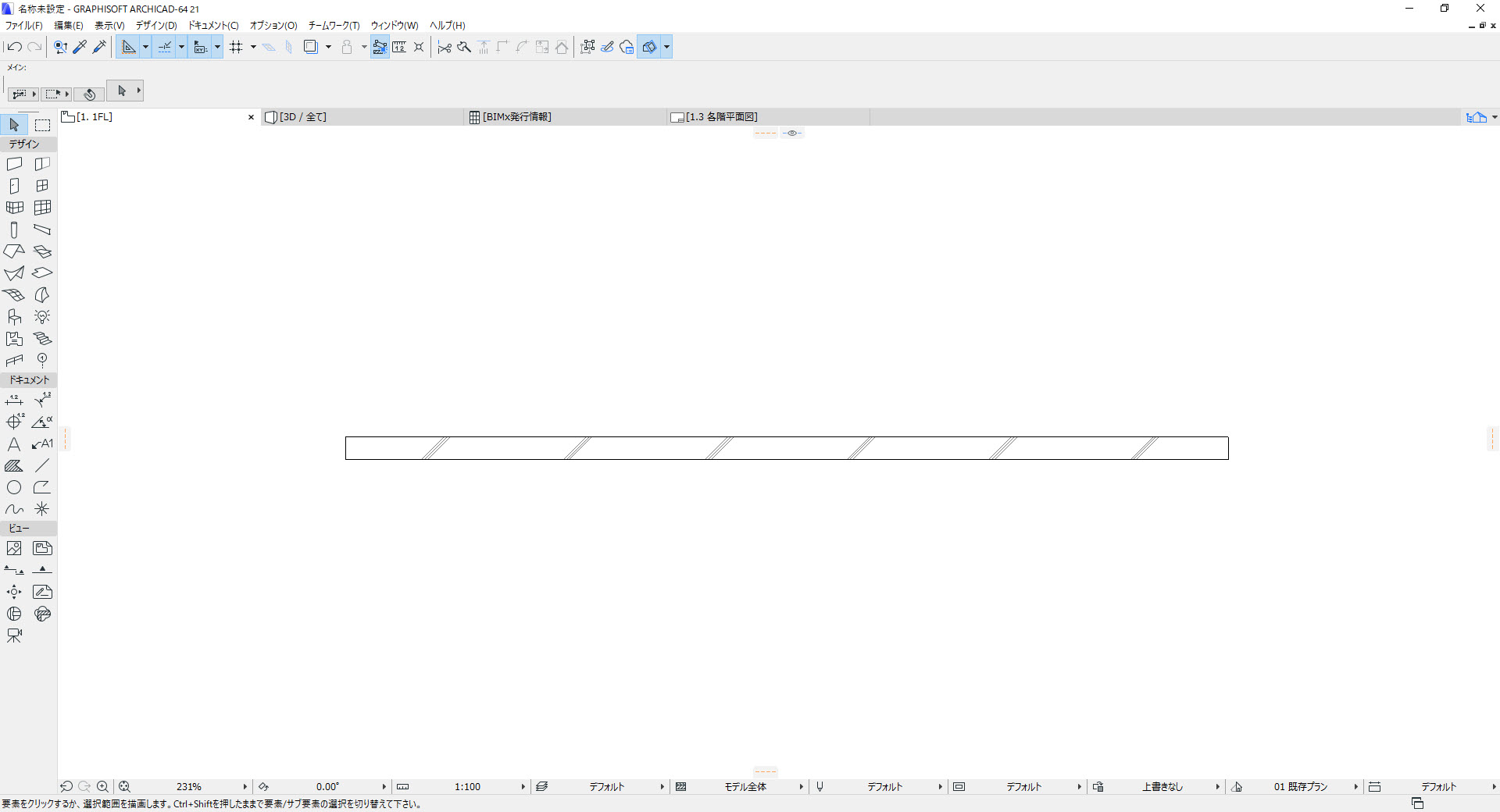
Task: Select the Camera tool icon
Action: coord(14,636)
